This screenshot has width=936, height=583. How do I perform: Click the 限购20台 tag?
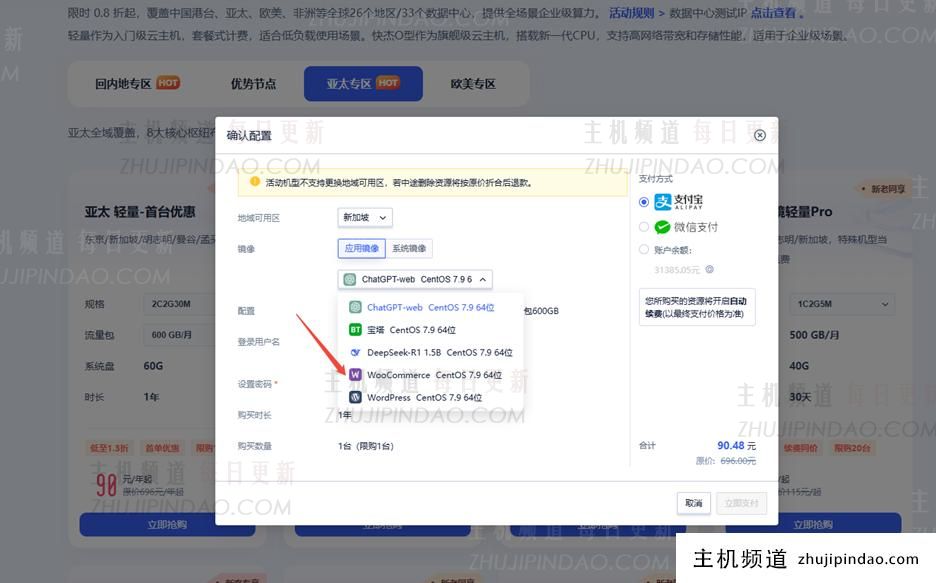click(x=852, y=448)
